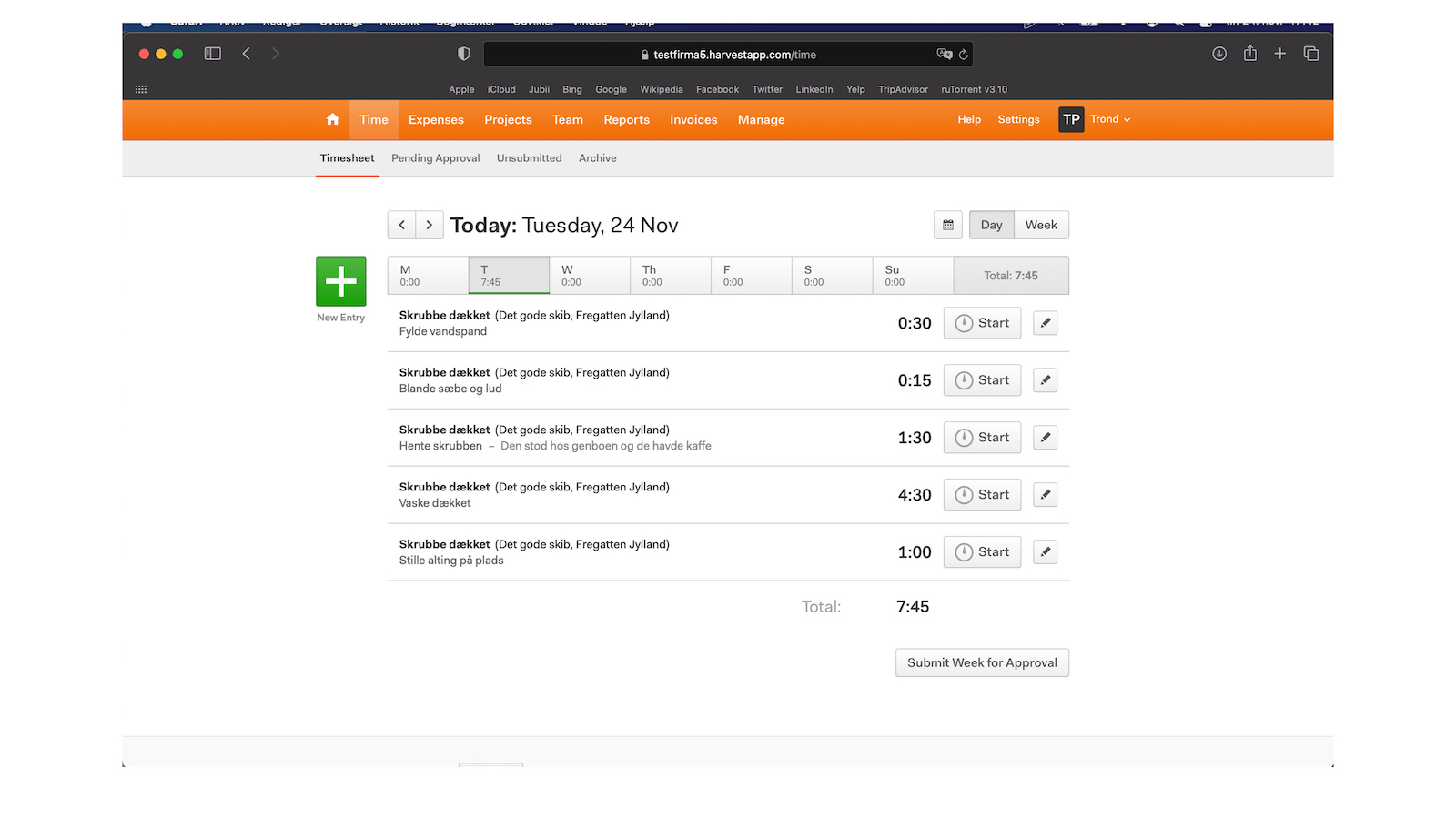Go to Harvest home icon
The image size is (1456, 819).
pyautogui.click(x=332, y=119)
